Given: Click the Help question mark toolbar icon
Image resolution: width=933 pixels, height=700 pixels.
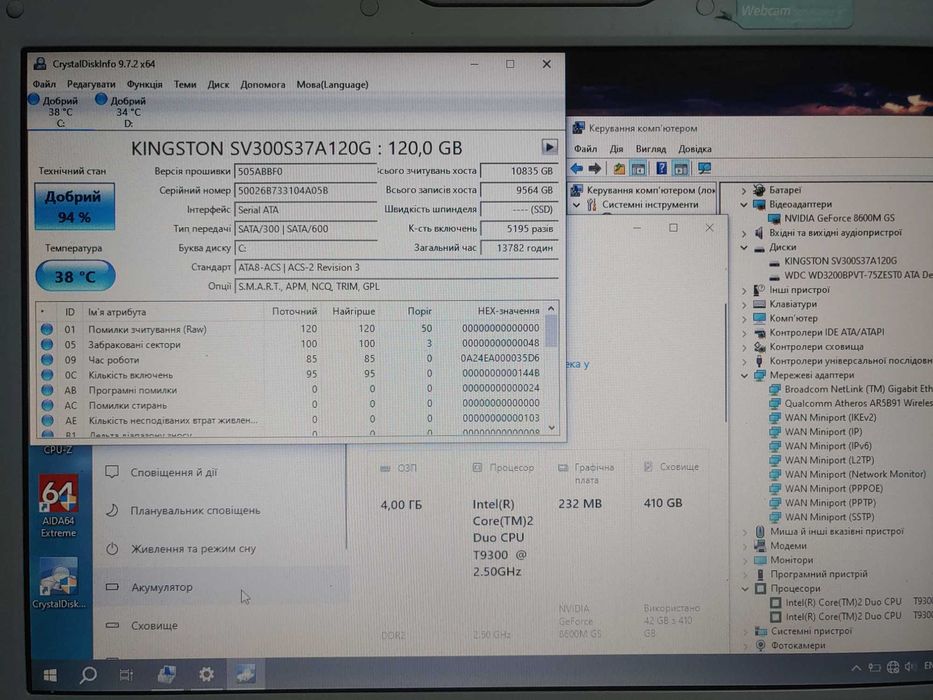Looking at the screenshot, I should pos(661,169).
